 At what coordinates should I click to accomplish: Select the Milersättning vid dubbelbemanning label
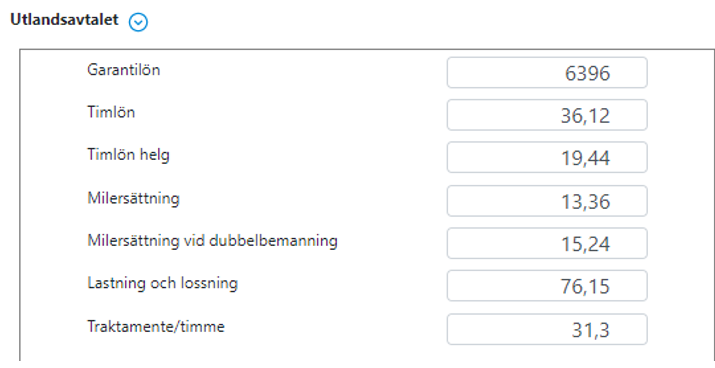[x=212, y=241]
